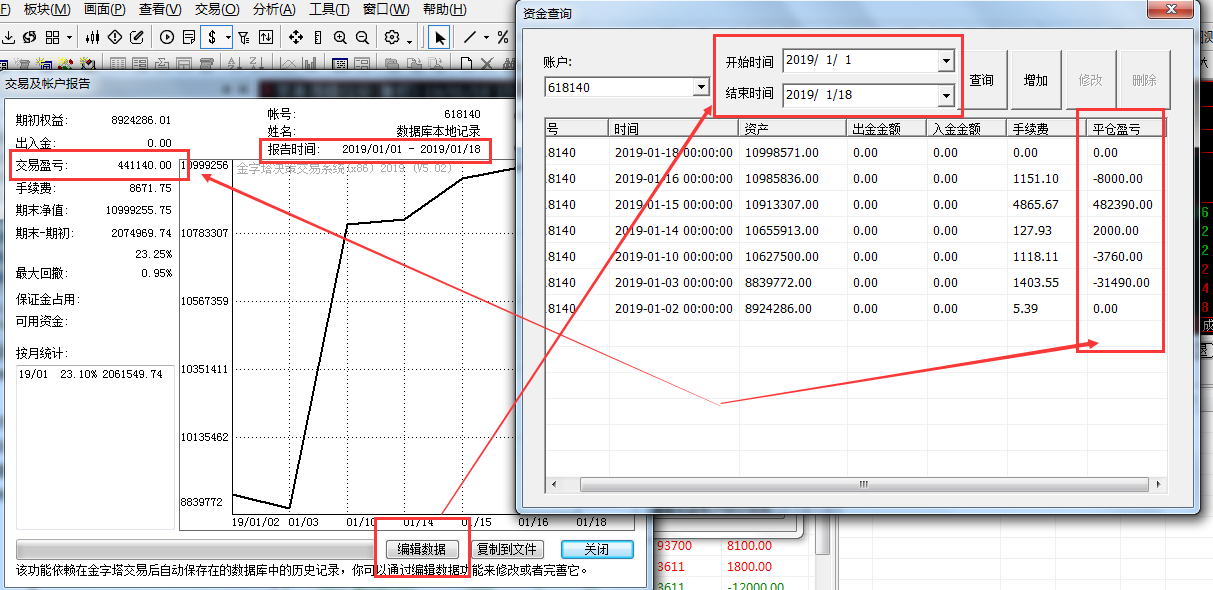
Task: Click the zoom in magnifier icon
Action: point(340,38)
